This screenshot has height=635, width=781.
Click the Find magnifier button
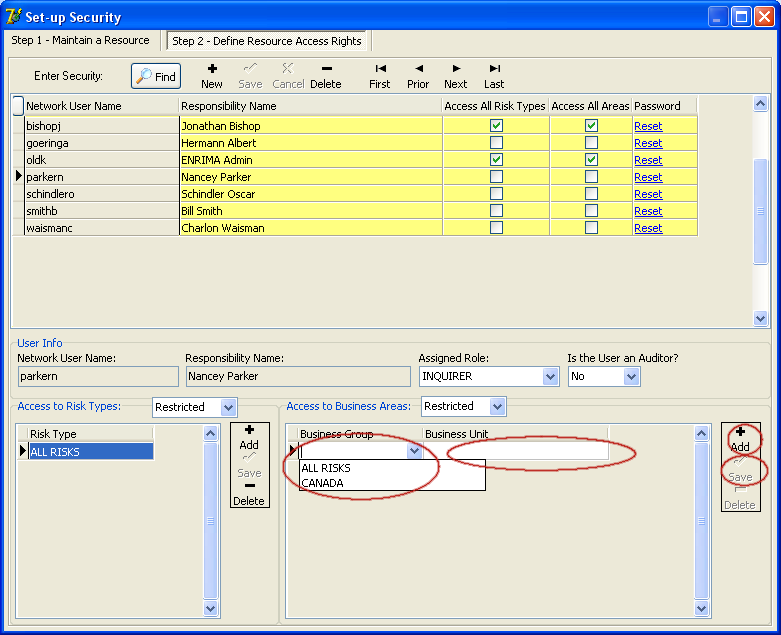pyautogui.click(x=156, y=77)
